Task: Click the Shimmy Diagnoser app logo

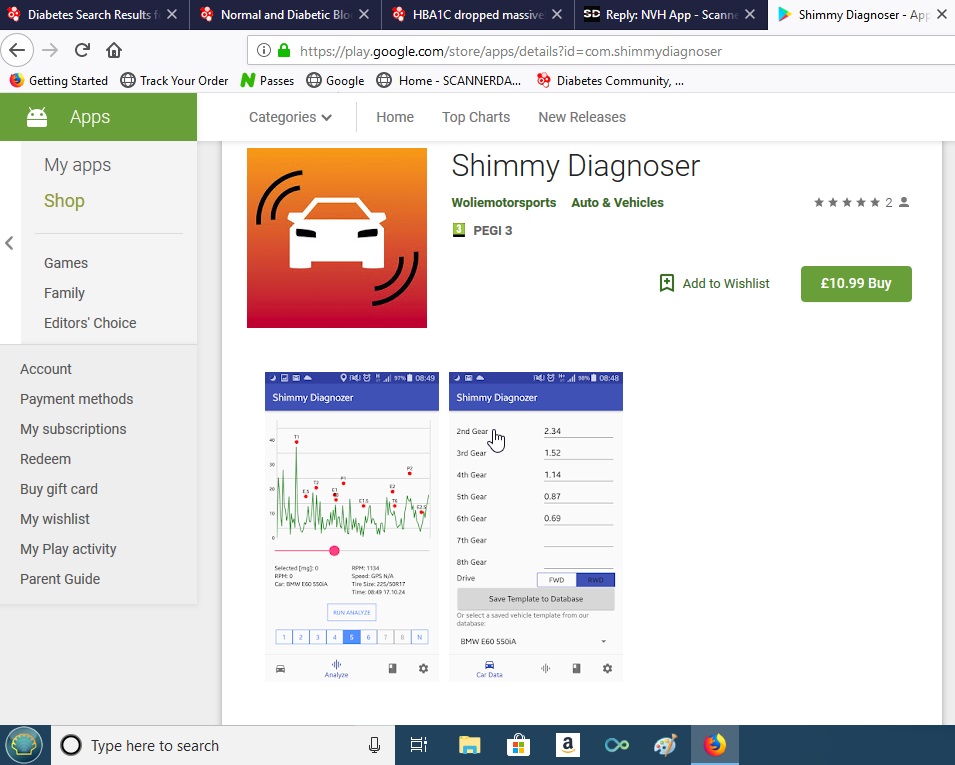Action: (x=337, y=238)
